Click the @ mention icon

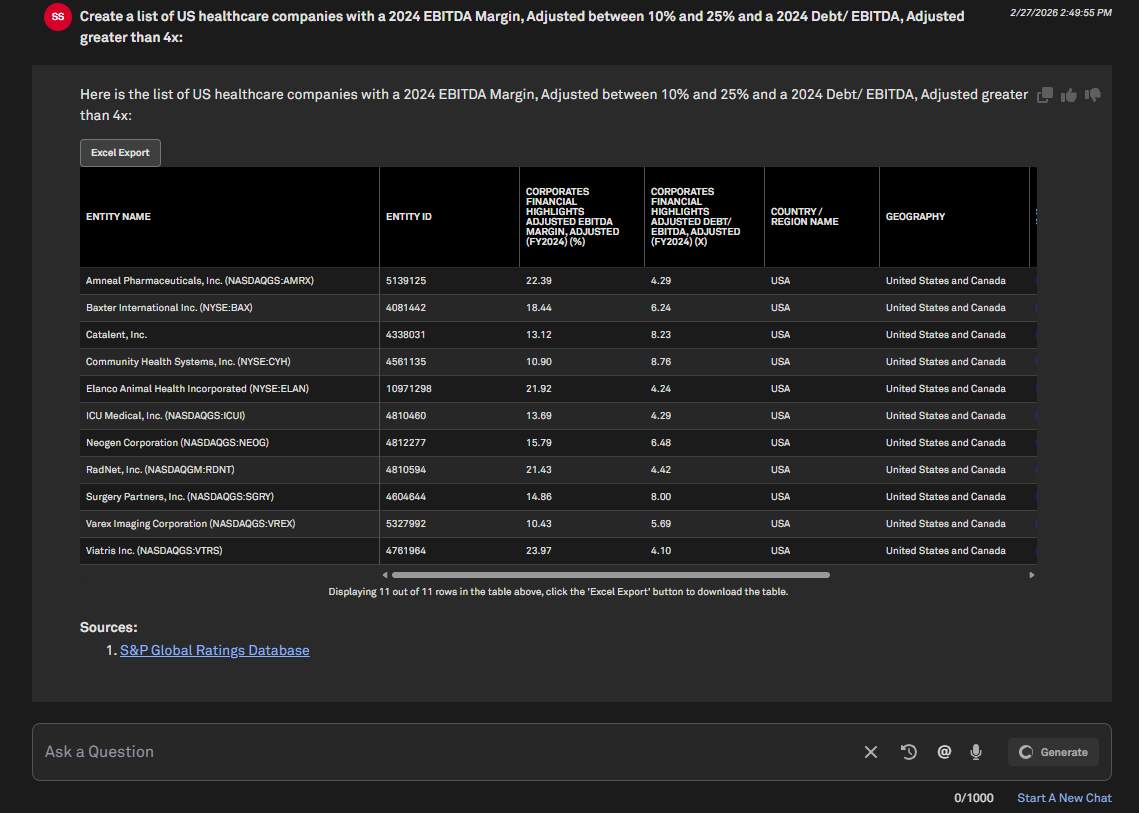click(944, 752)
